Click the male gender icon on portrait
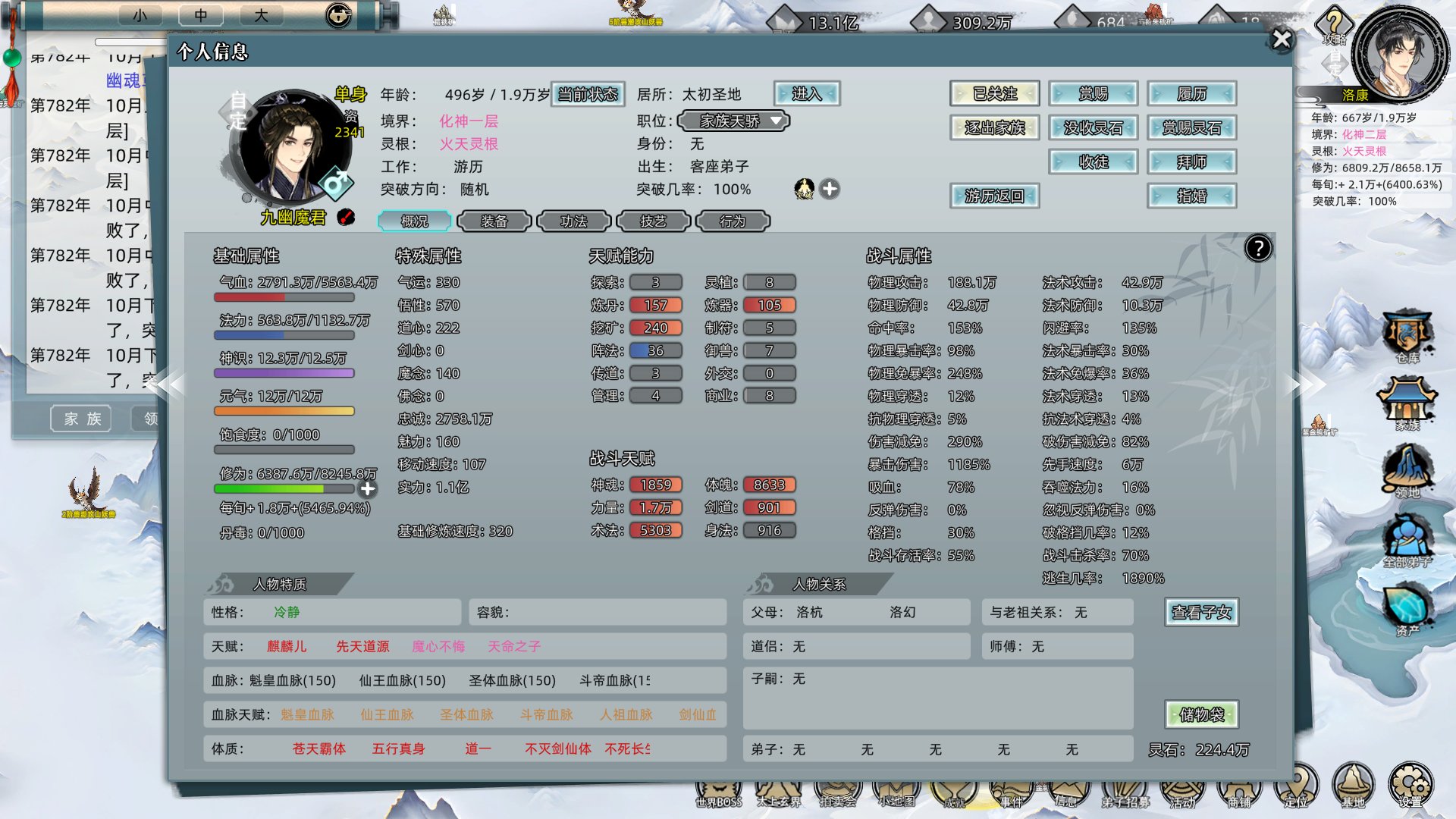1456x819 pixels. click(x=335, y=183)
